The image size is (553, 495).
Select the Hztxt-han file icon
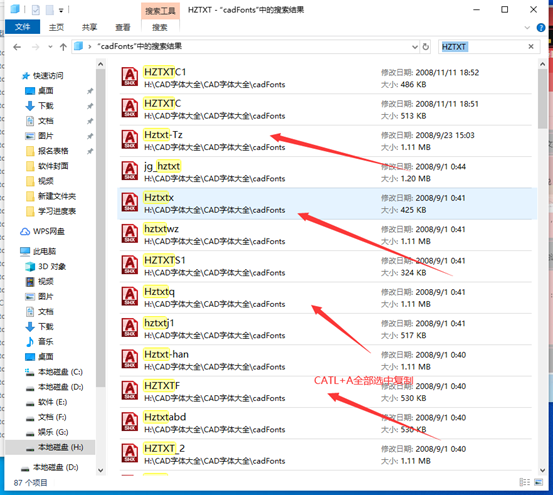(x=130, y=359)
